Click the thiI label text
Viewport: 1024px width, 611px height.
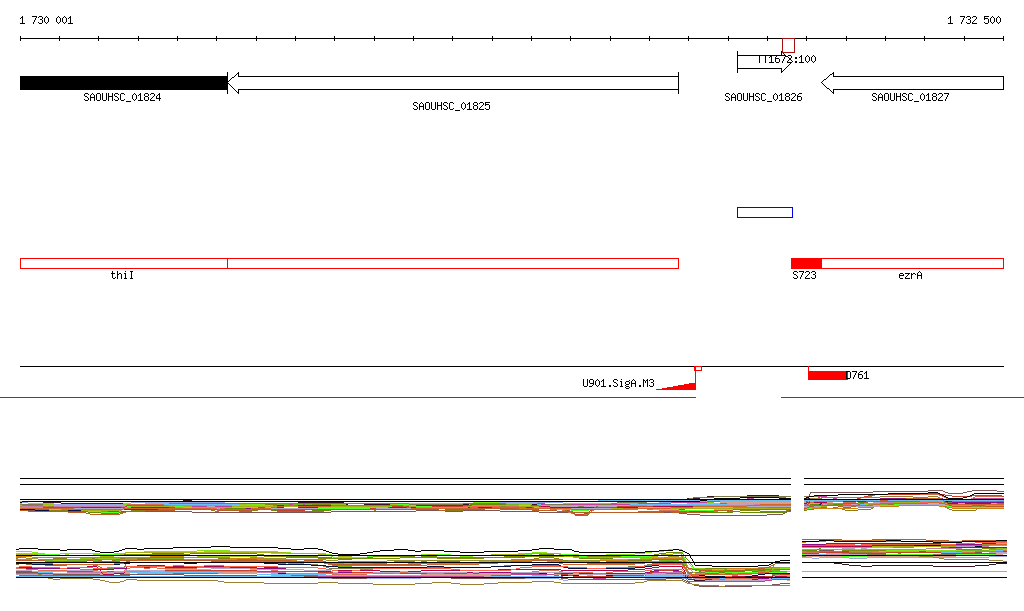coord(122,275)
